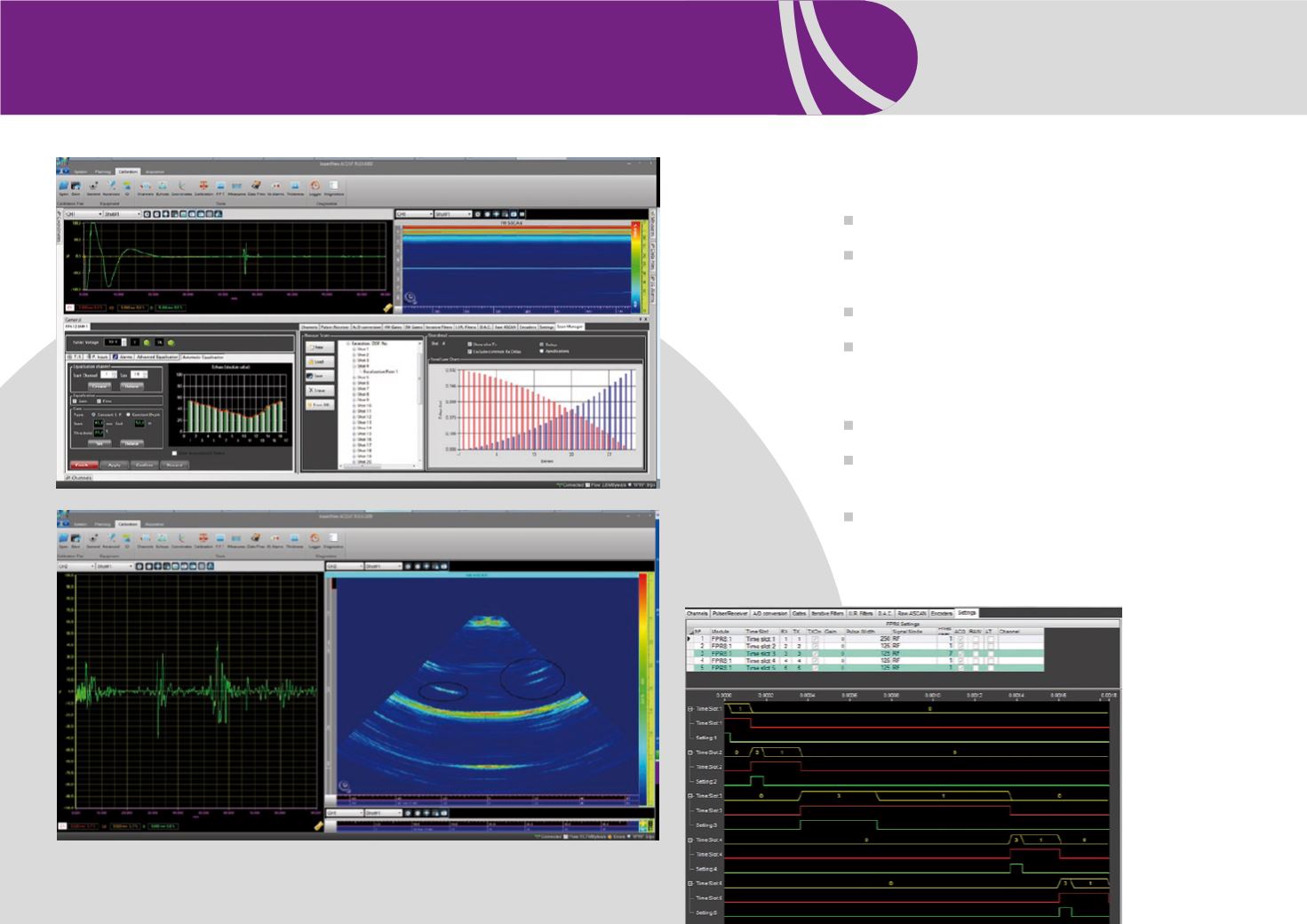
Task: Select the Time slot 3 row in the FPRS Settings table
Action: (x=865, y=653)
